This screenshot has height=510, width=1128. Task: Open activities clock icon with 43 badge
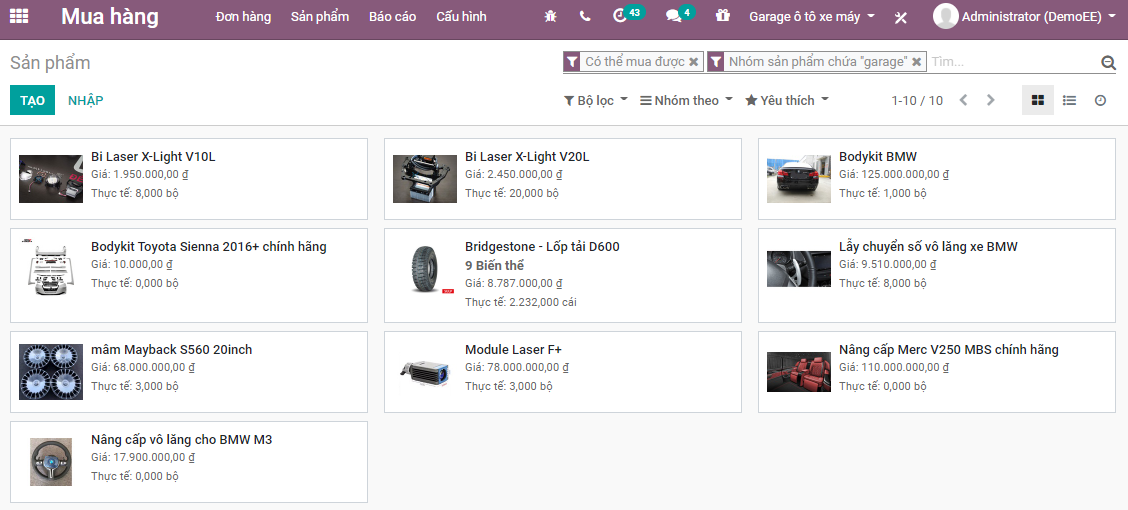(x=621, y=16)
